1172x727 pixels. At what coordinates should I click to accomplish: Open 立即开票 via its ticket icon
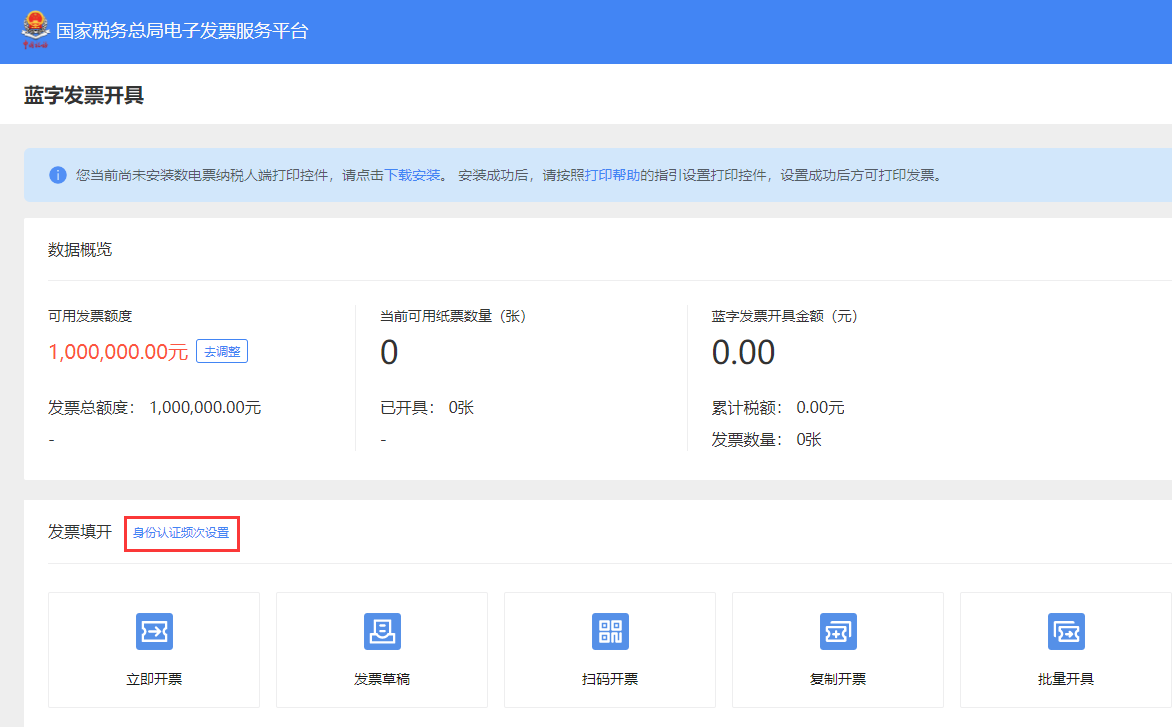154,632
